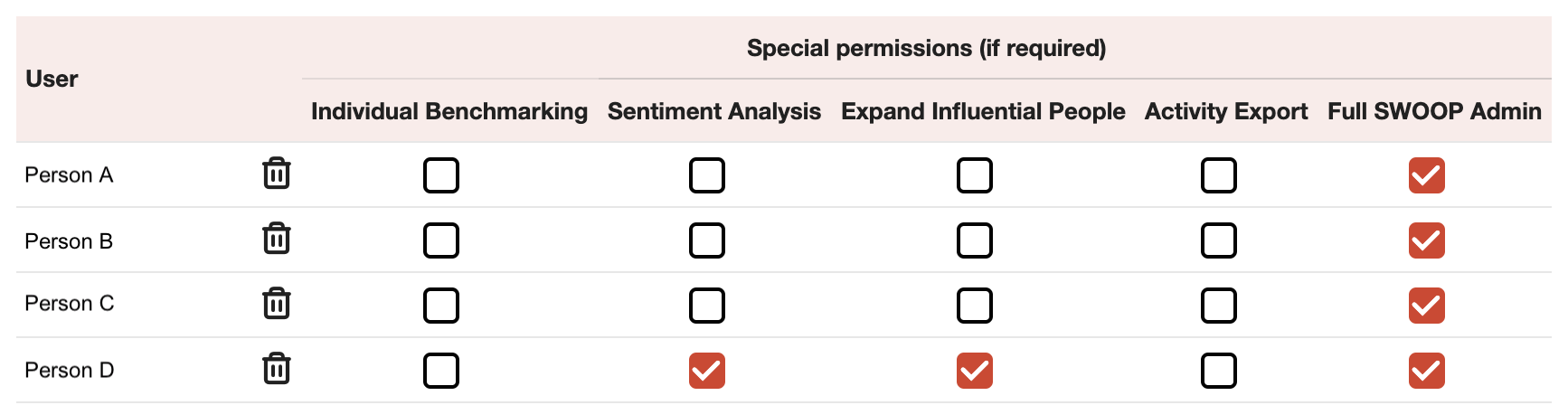1568x405 pixels.
Task: Disable Expand Influential People for Person D
Action: click(x=975, y=371)
